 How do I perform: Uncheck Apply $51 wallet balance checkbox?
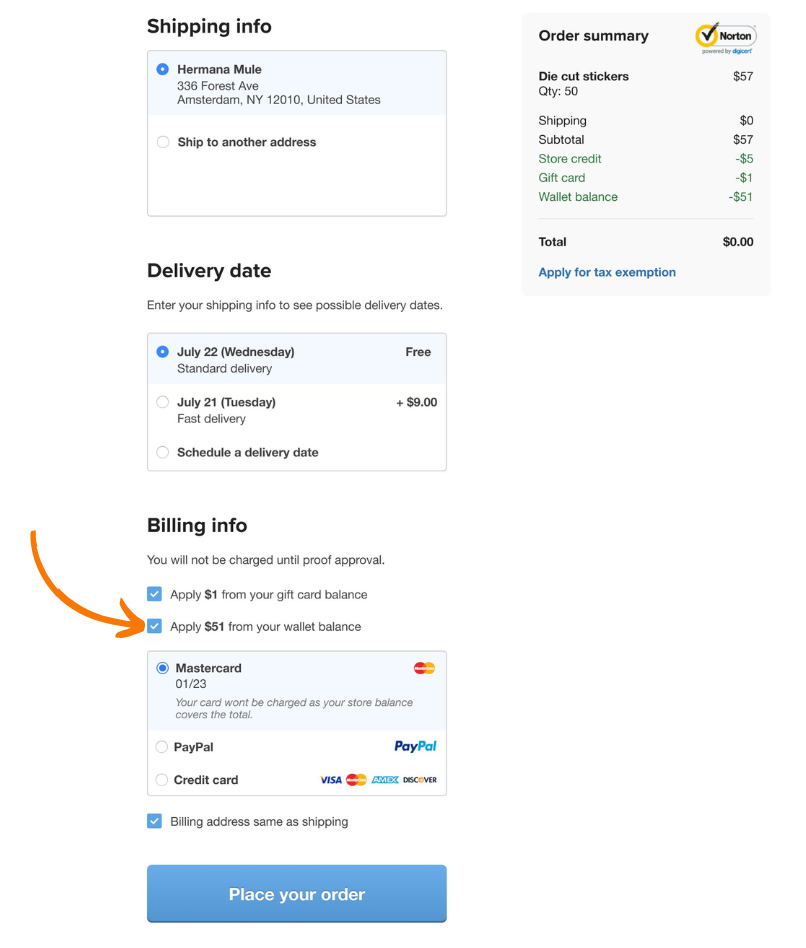tap(155, 626)
